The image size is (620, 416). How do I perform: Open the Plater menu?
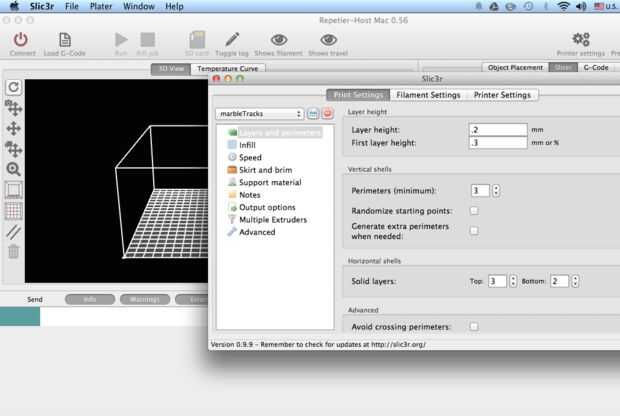point(101,6)
